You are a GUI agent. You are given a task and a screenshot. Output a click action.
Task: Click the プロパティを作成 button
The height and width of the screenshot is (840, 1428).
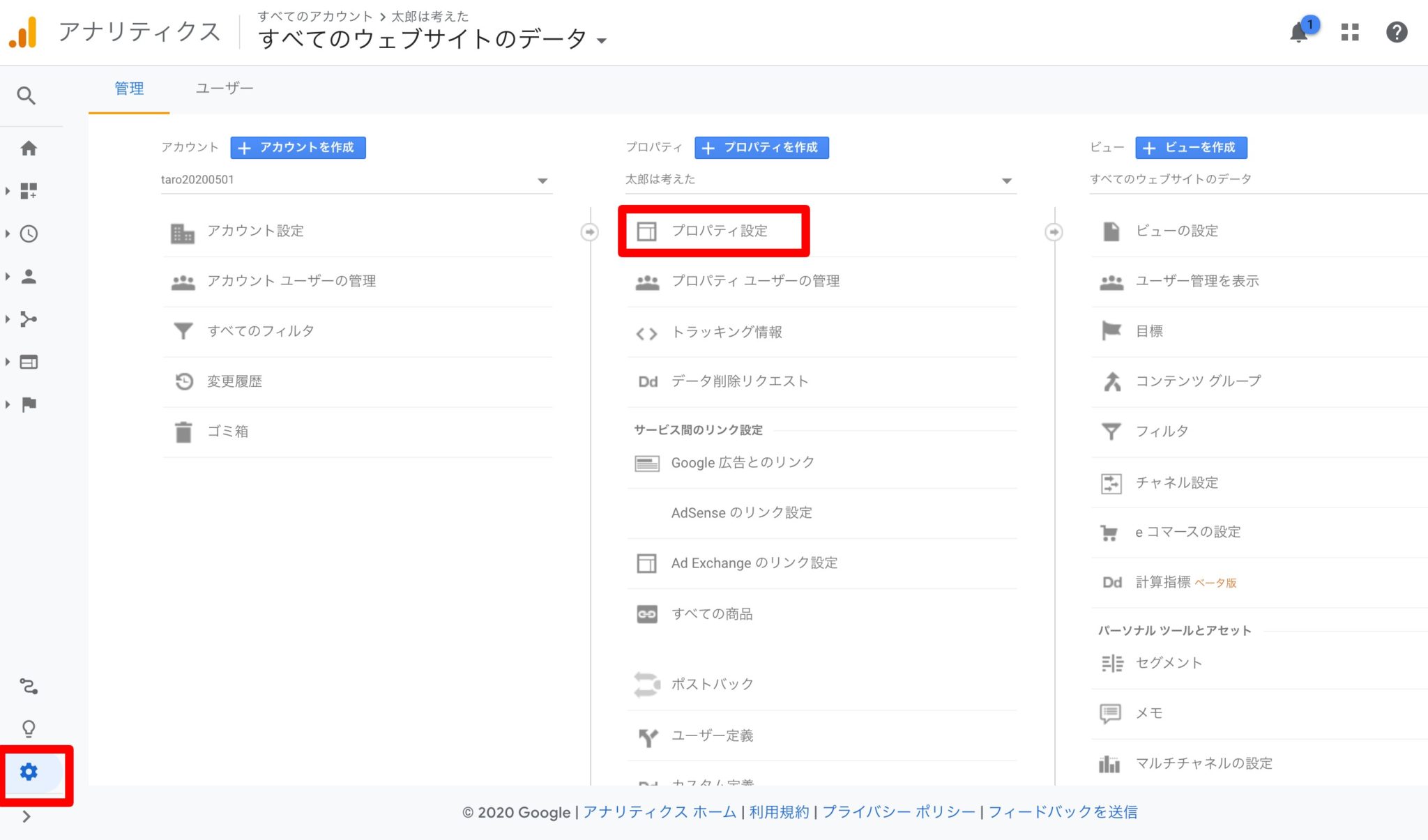point(761,147)
